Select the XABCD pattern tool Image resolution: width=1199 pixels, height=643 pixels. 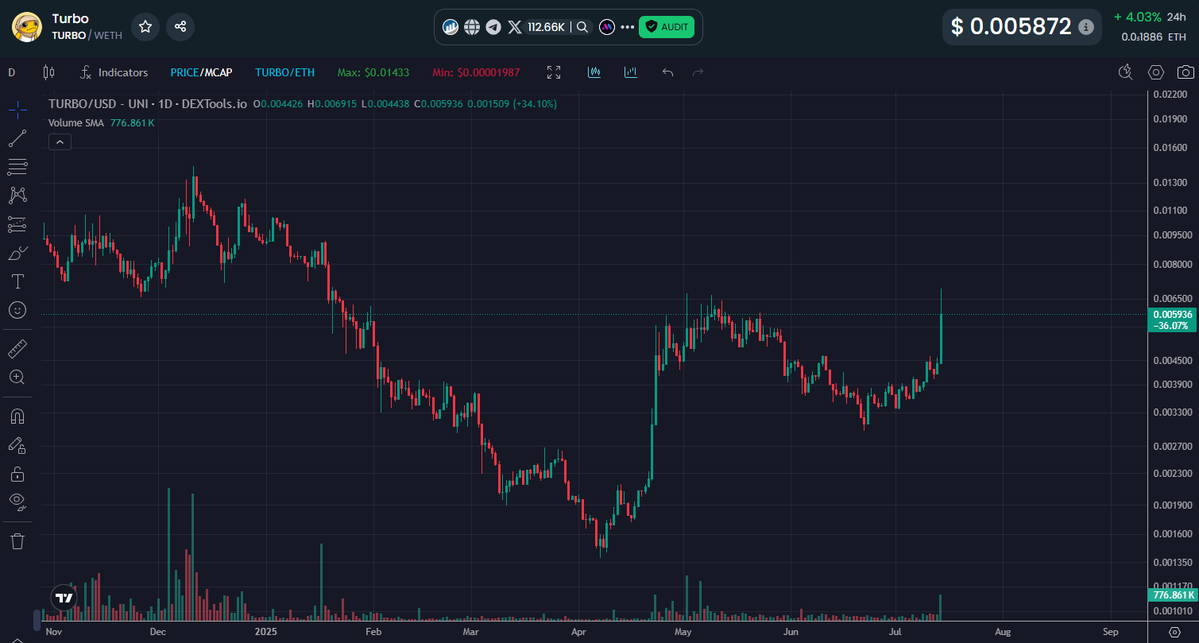click(x=18, y=195)
